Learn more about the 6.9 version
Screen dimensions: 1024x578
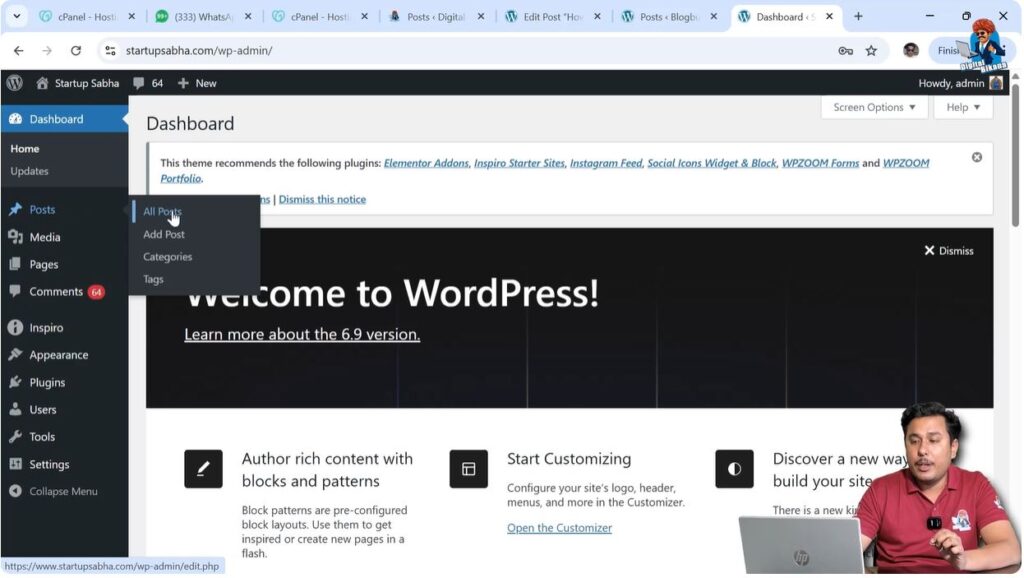[300, 334]
